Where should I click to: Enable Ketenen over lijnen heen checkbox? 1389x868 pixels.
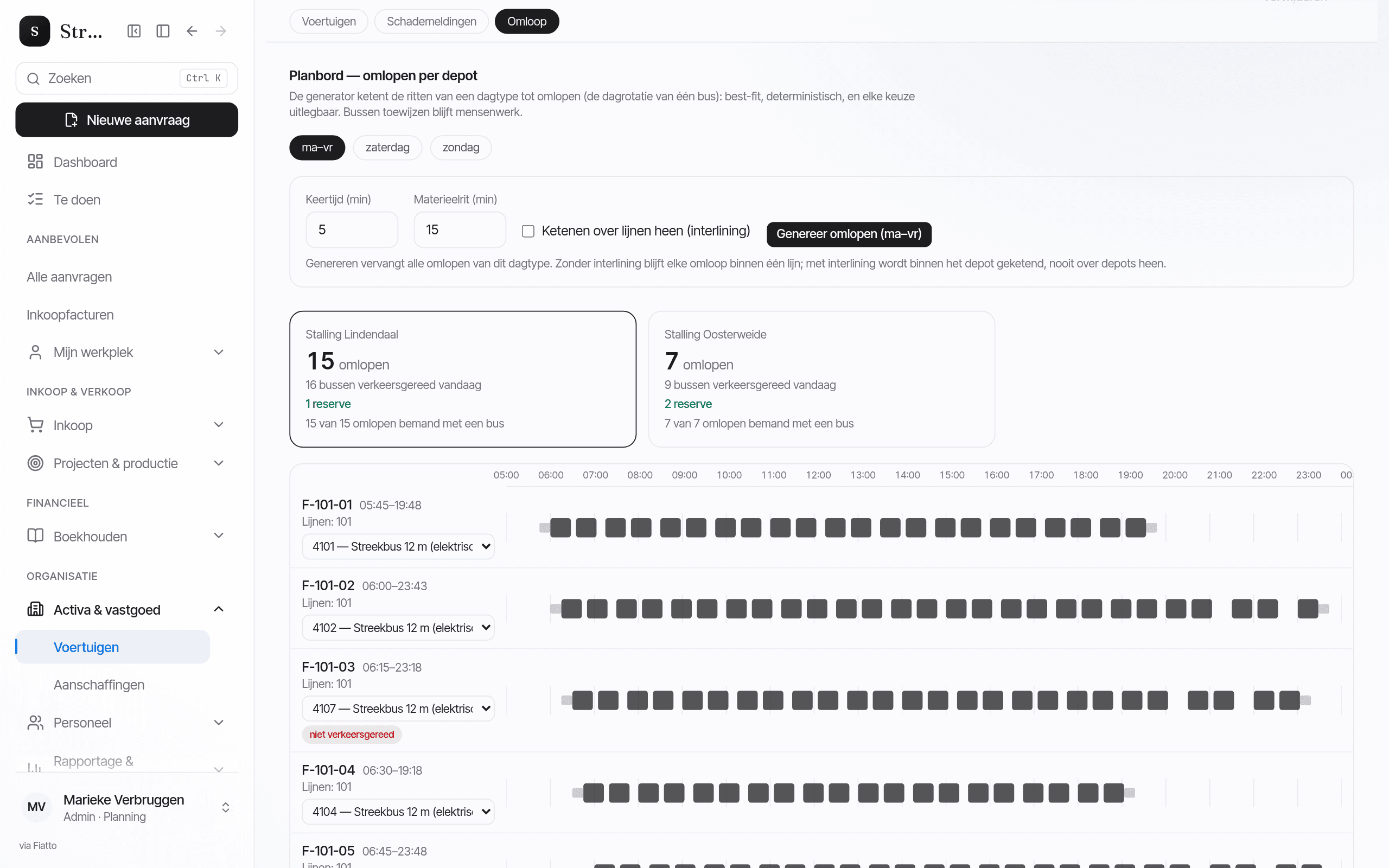(x=528, y=231)
